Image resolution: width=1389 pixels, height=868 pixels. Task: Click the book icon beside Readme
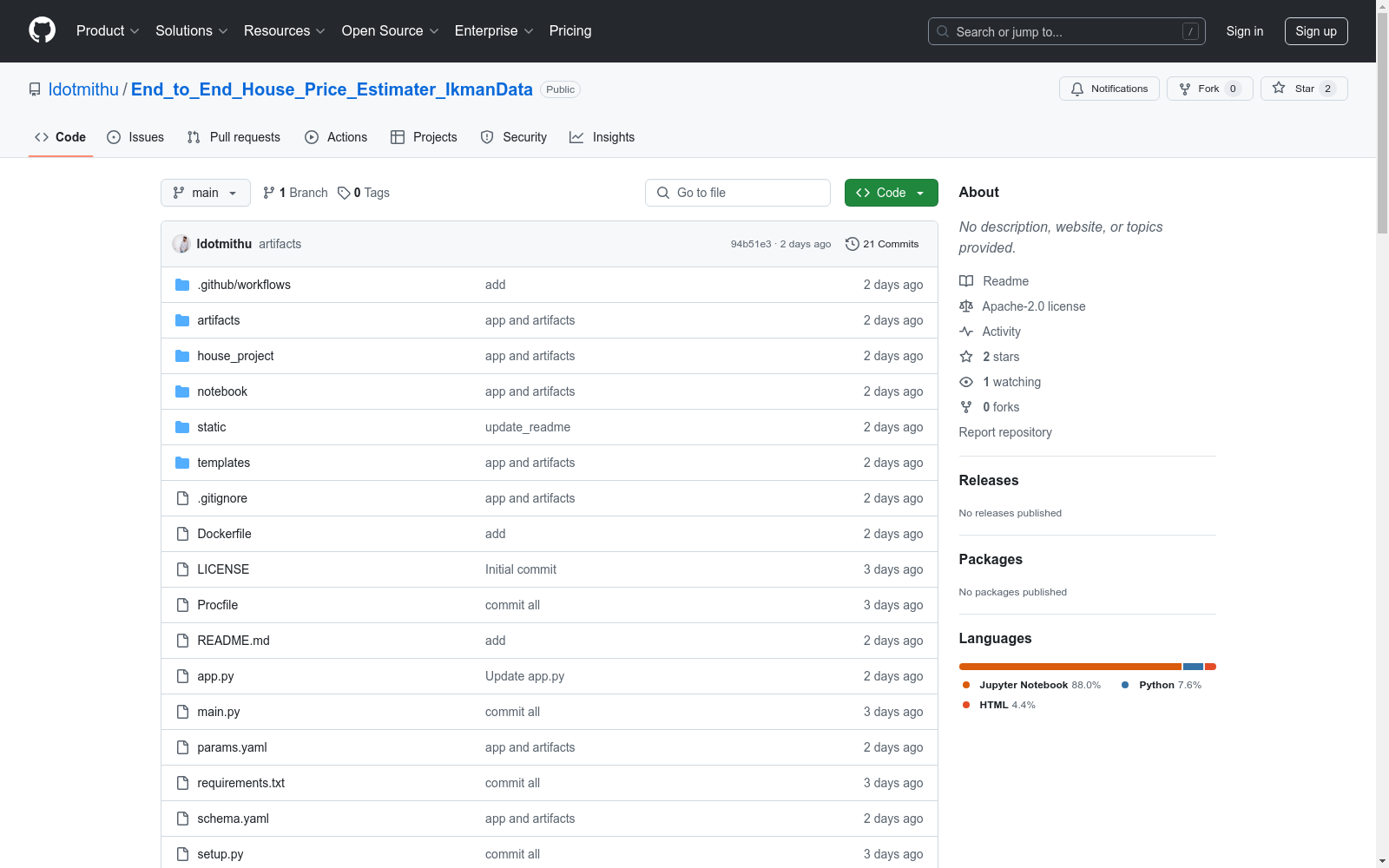(x=966, y=281)
